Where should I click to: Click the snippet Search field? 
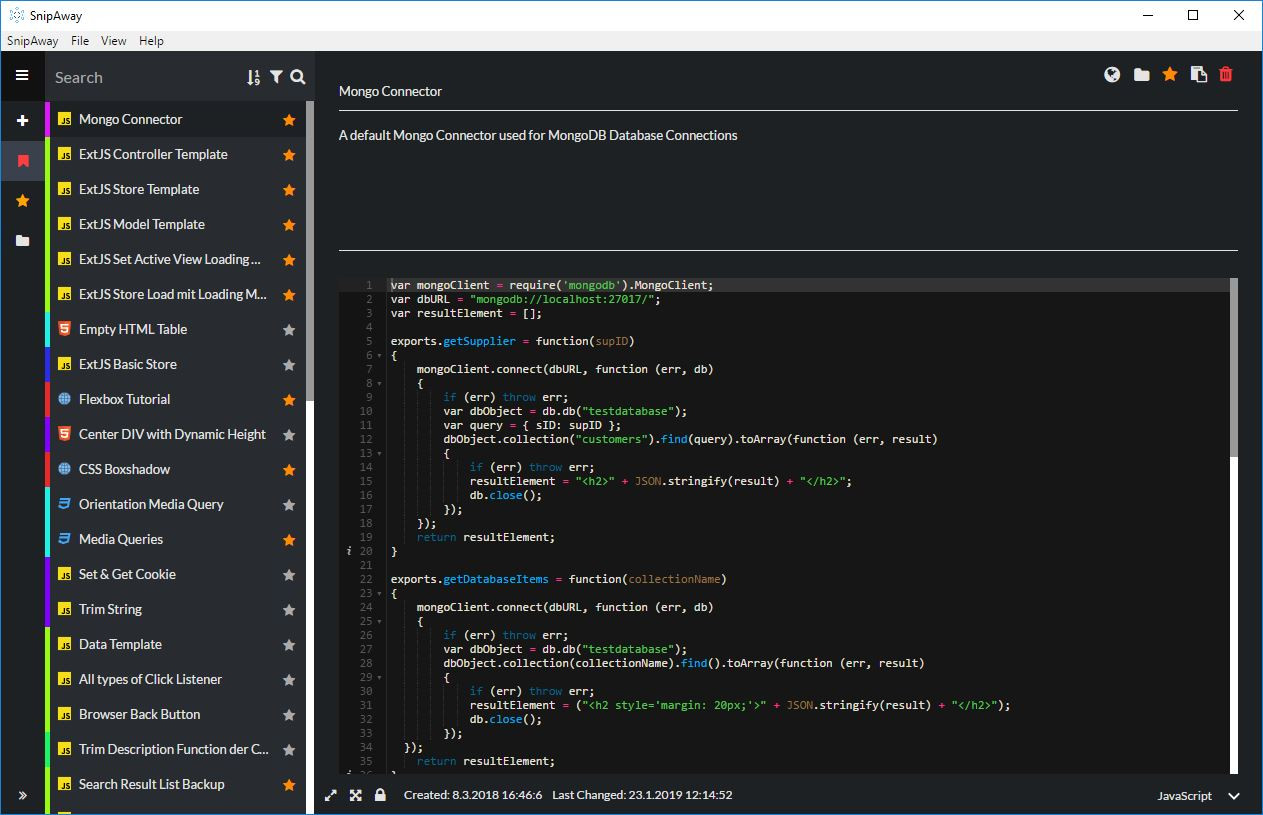[145, 77]
